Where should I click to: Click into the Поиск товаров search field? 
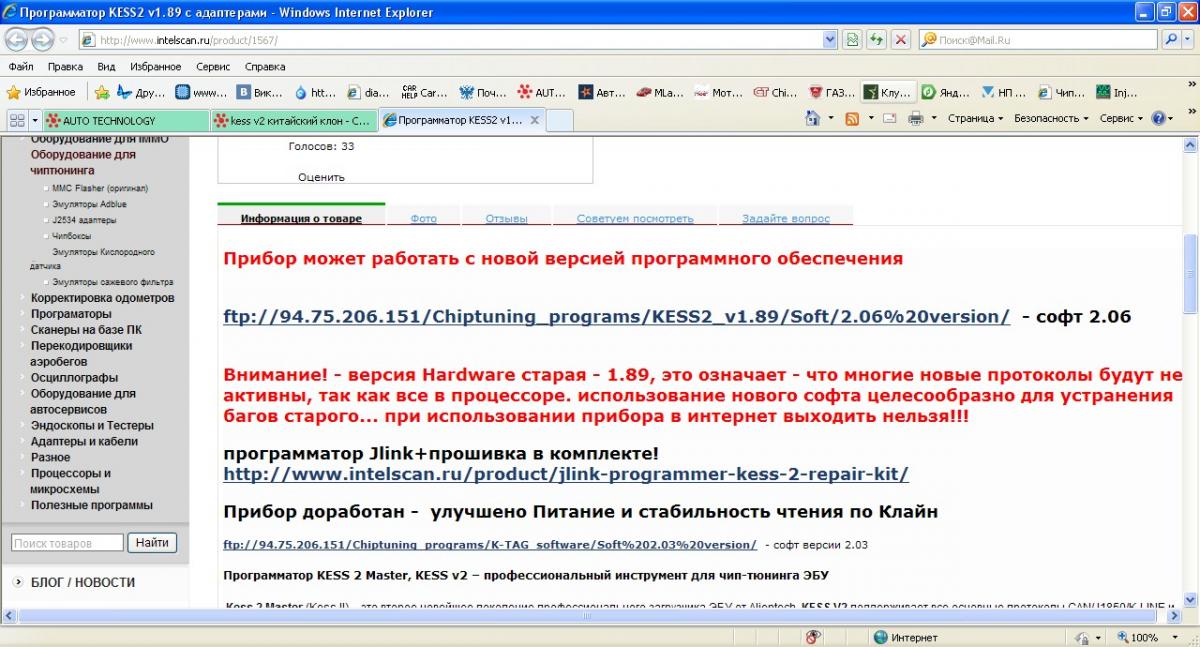click(68, 543)
